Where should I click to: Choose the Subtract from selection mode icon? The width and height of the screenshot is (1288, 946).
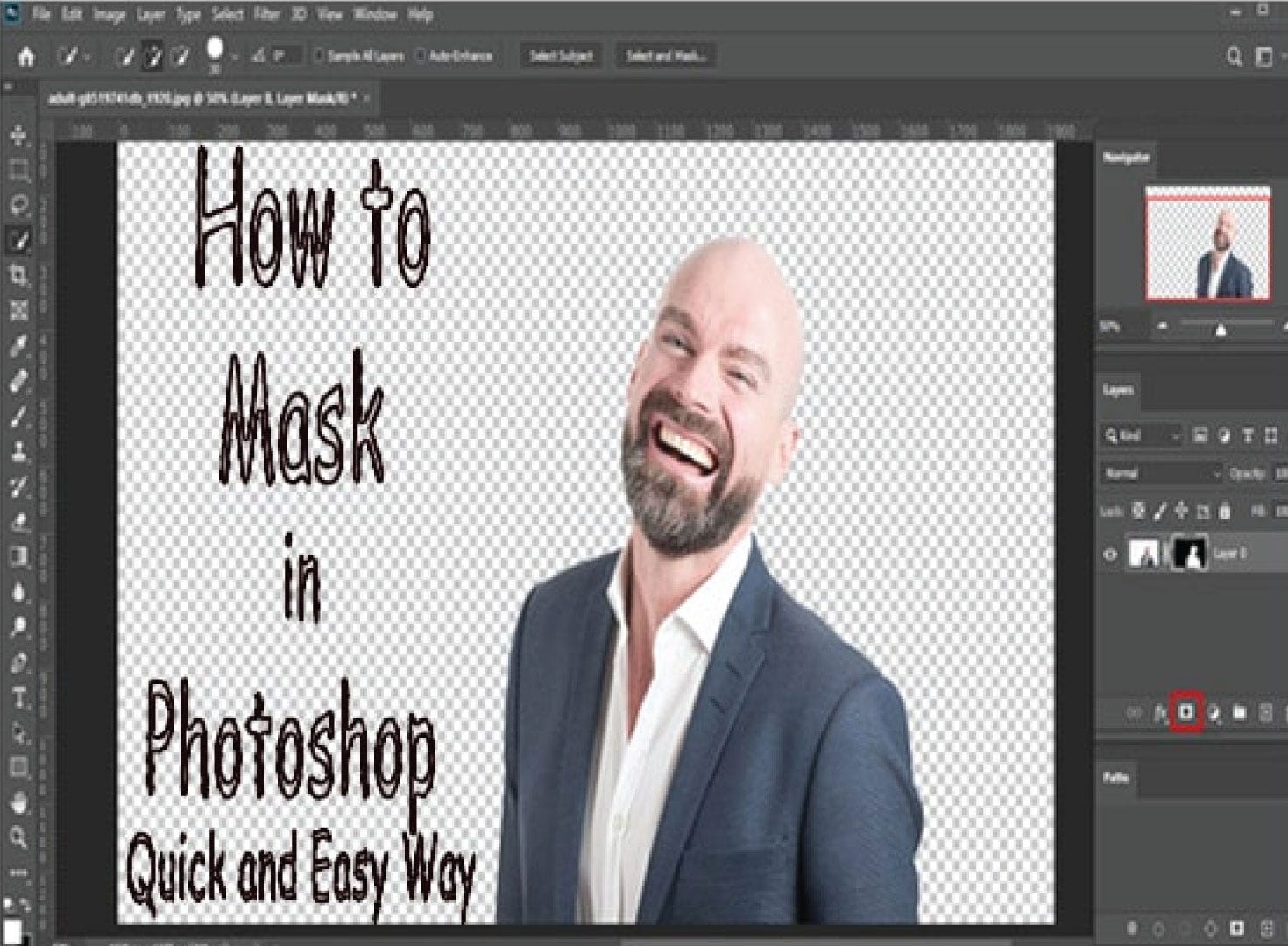(x=181, y=57)
